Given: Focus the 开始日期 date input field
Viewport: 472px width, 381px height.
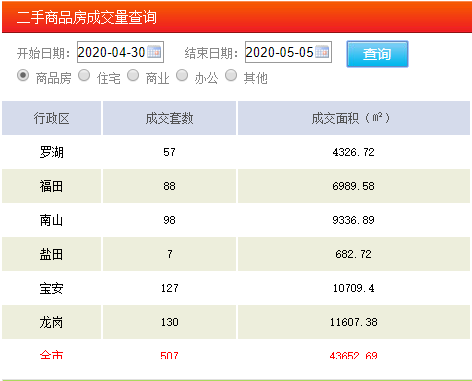Looking at the screenshot, I should 120,52.
